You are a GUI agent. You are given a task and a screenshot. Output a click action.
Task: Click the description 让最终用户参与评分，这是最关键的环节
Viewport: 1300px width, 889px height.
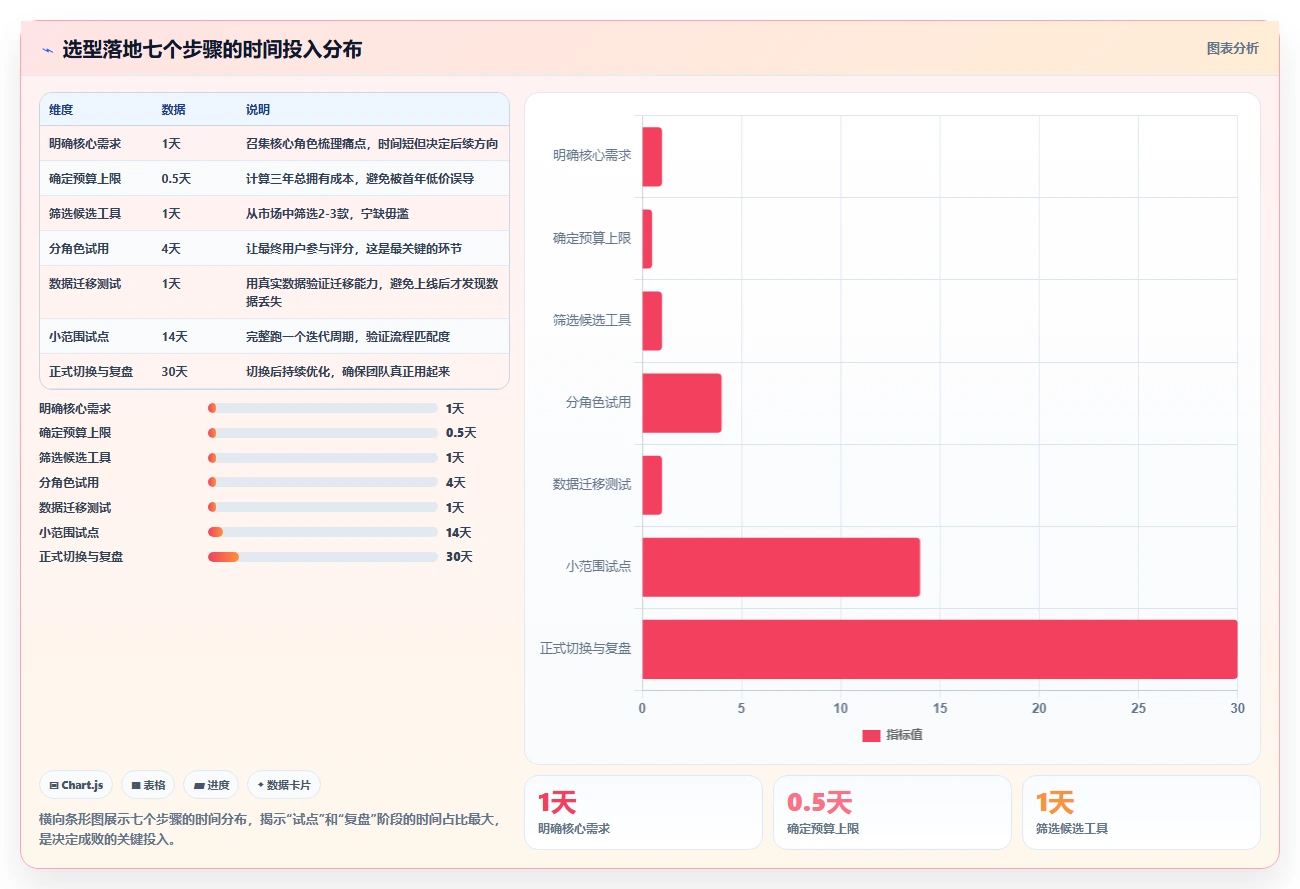(354, 249)
